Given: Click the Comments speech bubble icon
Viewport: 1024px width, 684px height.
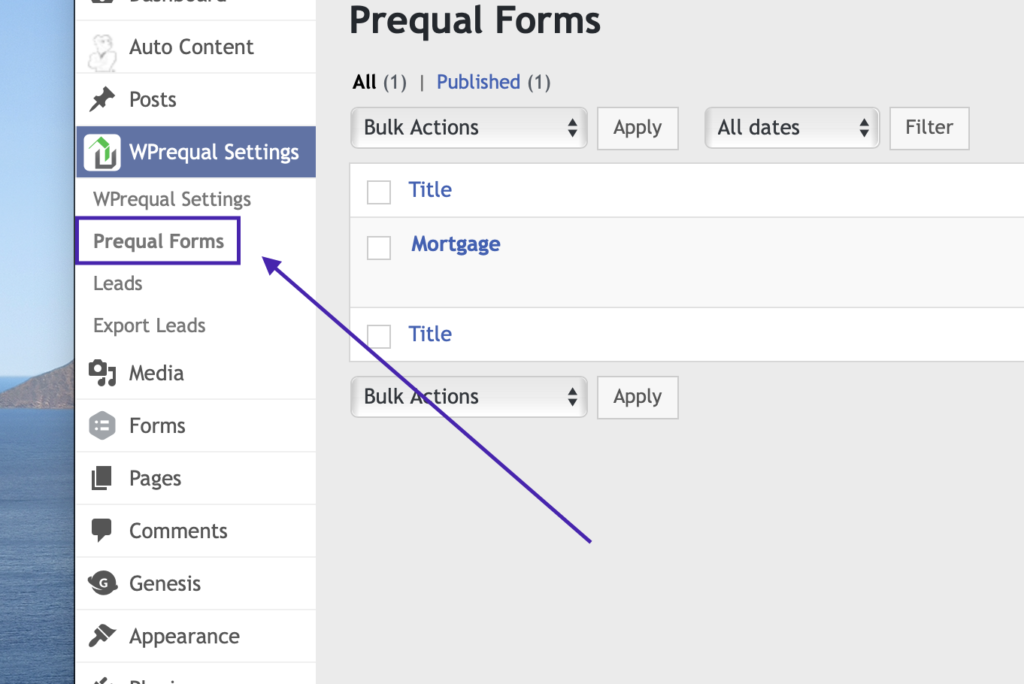Looking at the screenshot, I should coord(102,530).
